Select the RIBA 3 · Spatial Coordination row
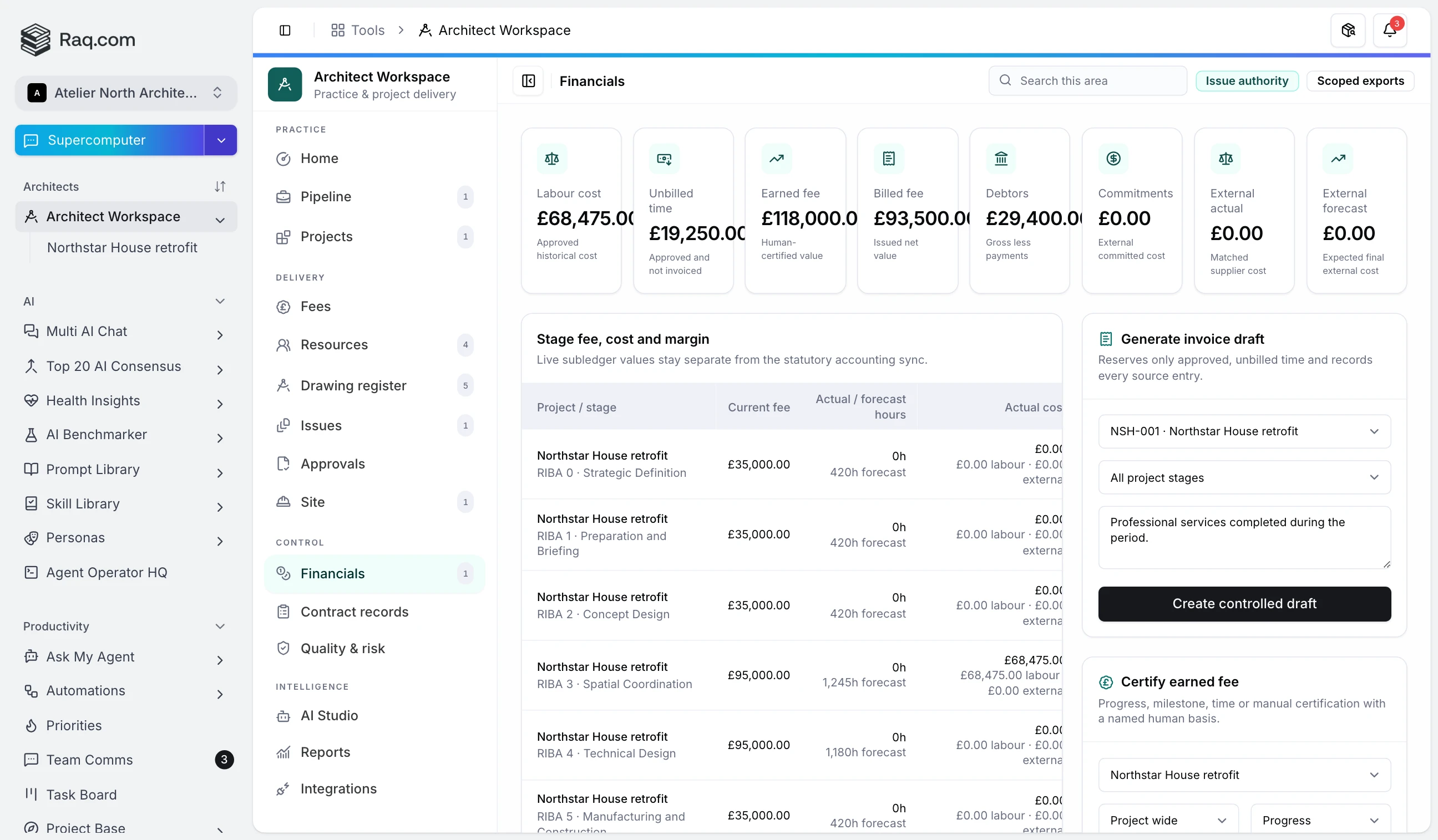 tap(792, 676)
